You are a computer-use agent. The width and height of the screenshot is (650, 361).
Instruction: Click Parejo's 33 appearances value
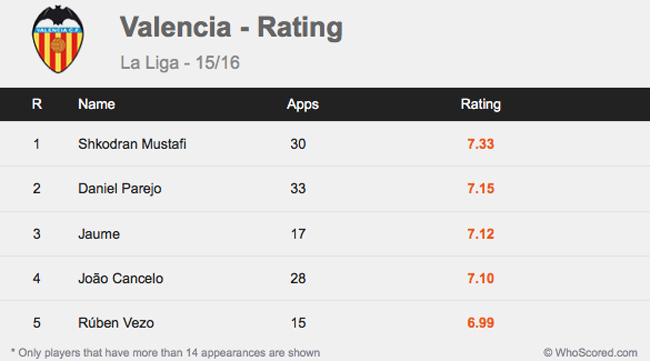click(x=298, y=189)
